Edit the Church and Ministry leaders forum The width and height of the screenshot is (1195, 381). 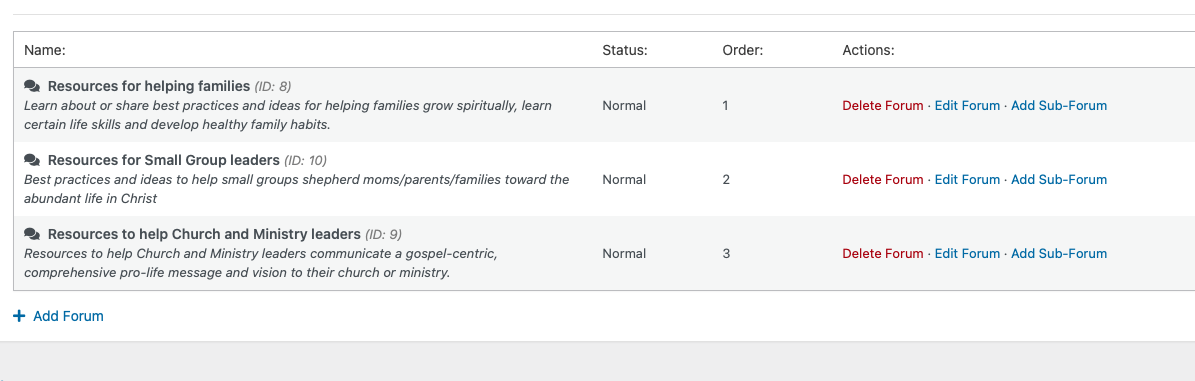967,254
